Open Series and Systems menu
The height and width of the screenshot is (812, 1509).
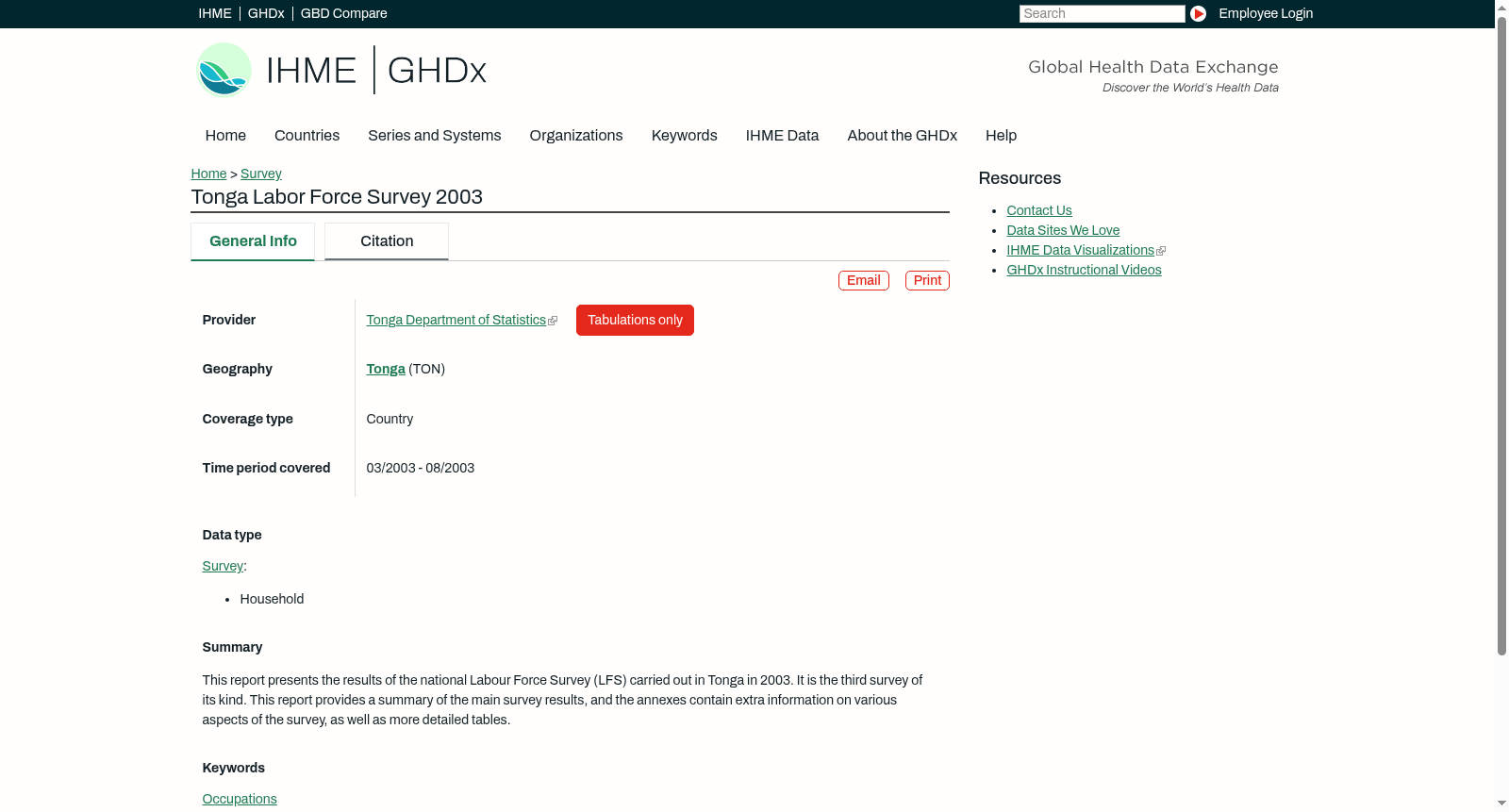[x=435, y=135]
